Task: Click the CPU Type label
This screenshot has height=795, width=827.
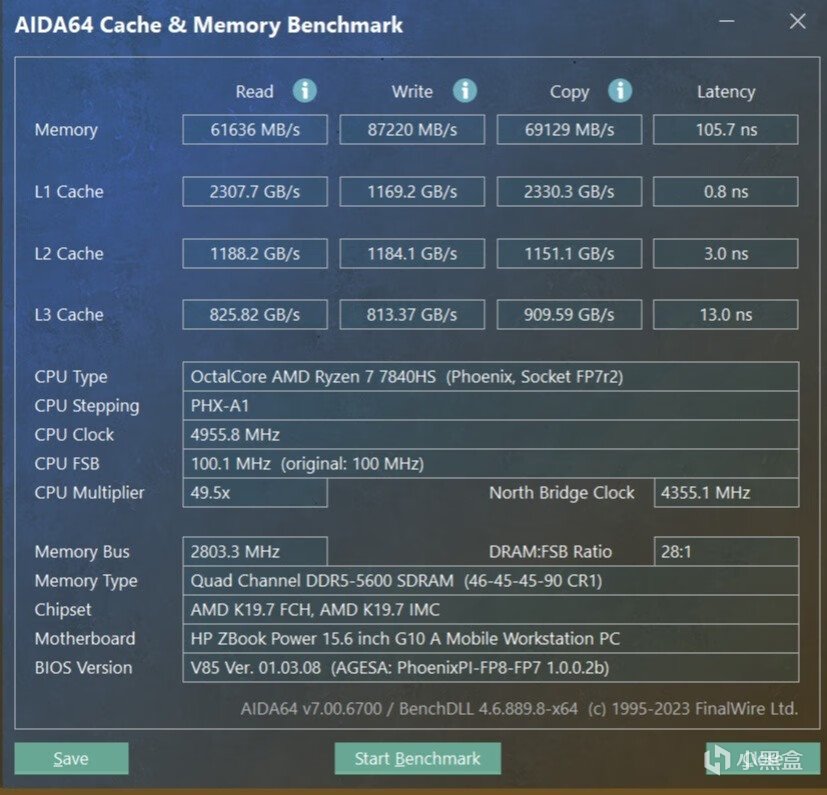Action: coord(71,377)
